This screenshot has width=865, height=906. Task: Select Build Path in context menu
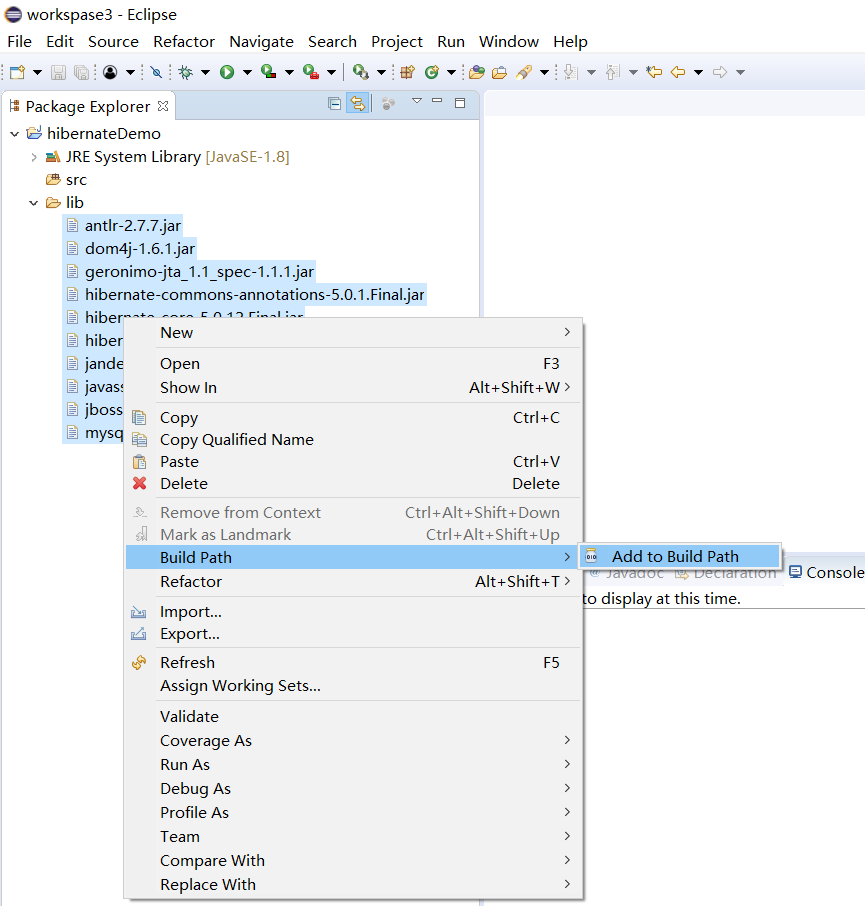click(354, 557)
